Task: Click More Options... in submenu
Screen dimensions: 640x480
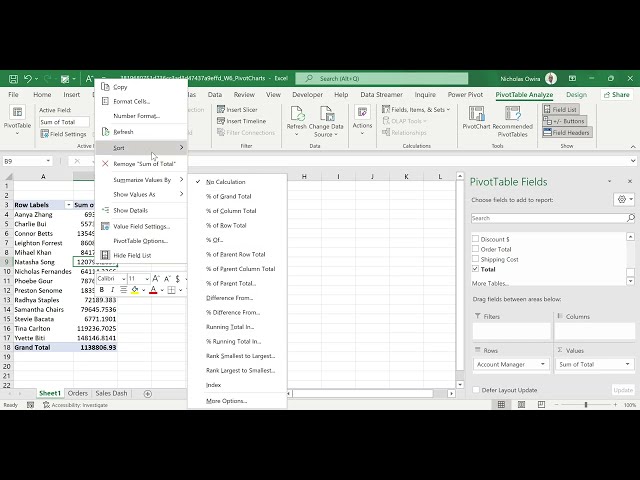Action: point(227,401)
